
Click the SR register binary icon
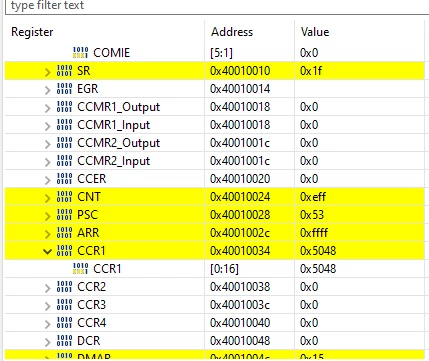pyautogui.click(x=64, y=71)
